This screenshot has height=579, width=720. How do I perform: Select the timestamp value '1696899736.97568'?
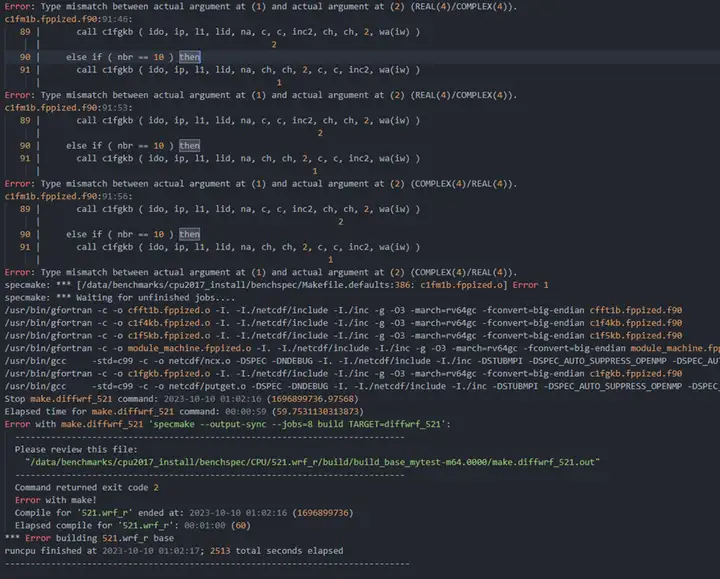[313, 399]
